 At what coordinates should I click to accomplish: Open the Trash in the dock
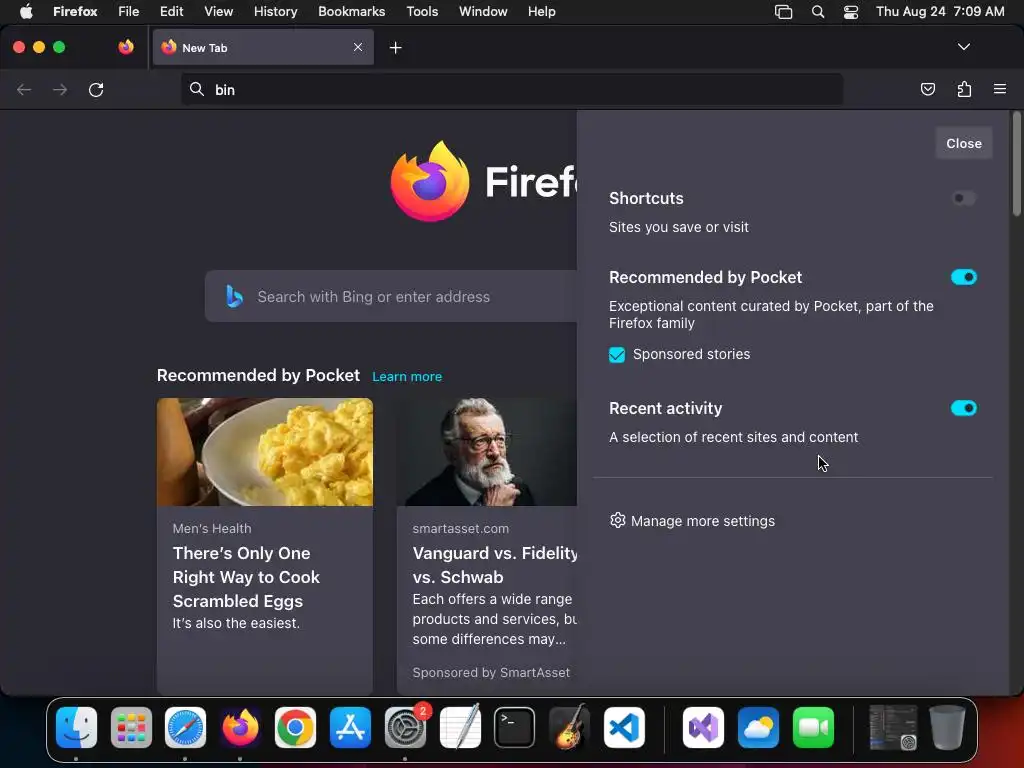pyautogui.click(x=948, y=727)
